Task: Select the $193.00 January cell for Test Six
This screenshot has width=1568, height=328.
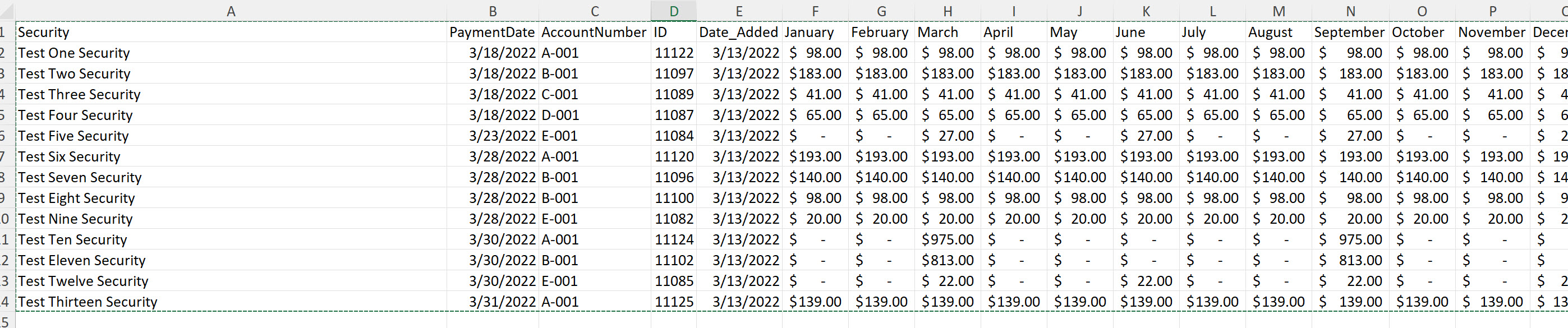Action: (814, 156)
